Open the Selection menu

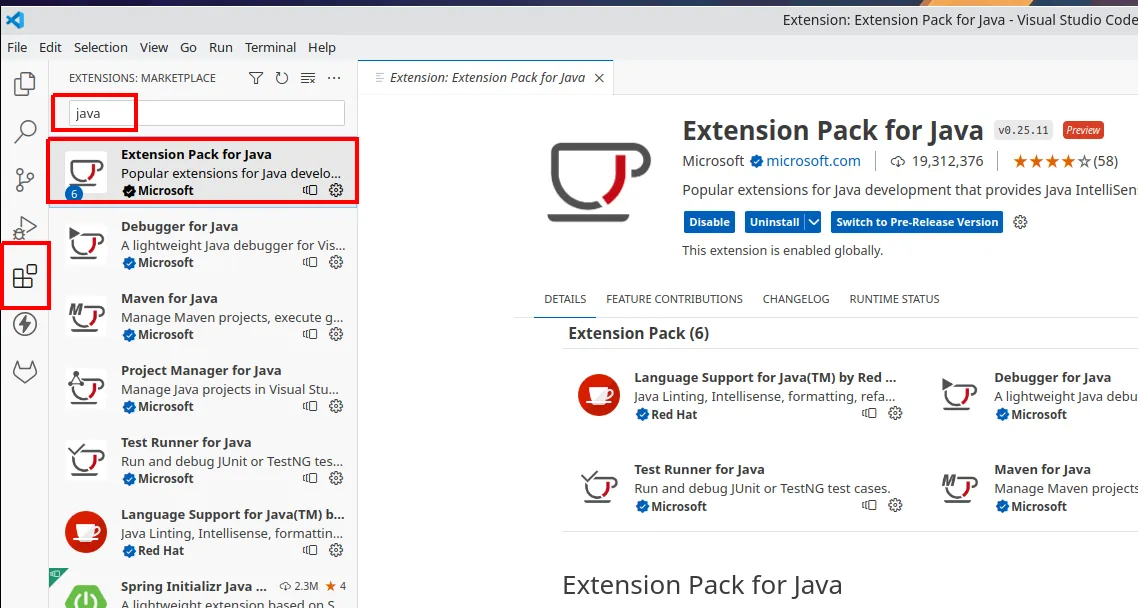100,47
